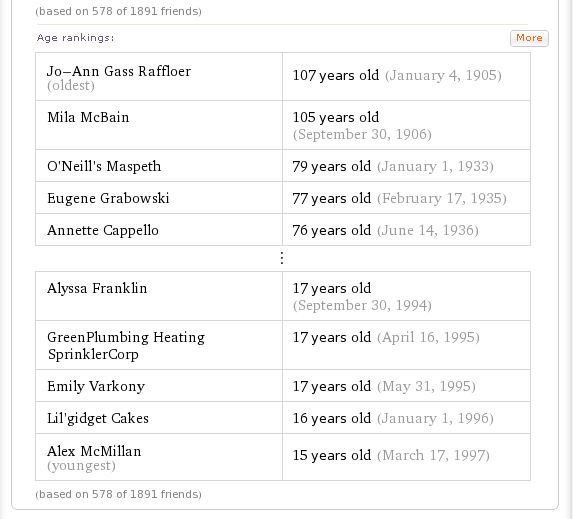
Task: Click the Emily Varkony row name
Action: tap(96, 386)
